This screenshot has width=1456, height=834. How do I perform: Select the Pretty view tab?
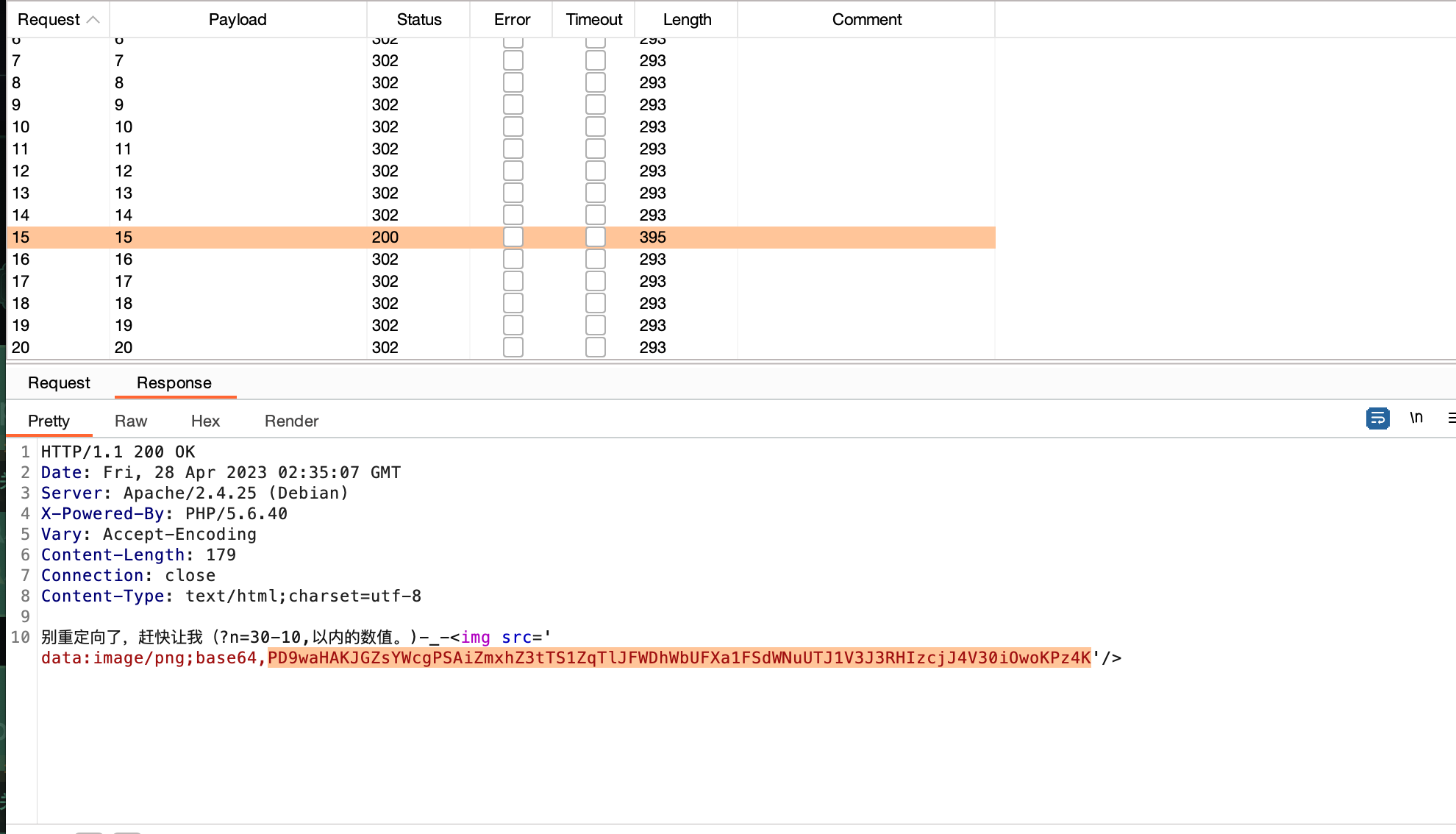49,421
